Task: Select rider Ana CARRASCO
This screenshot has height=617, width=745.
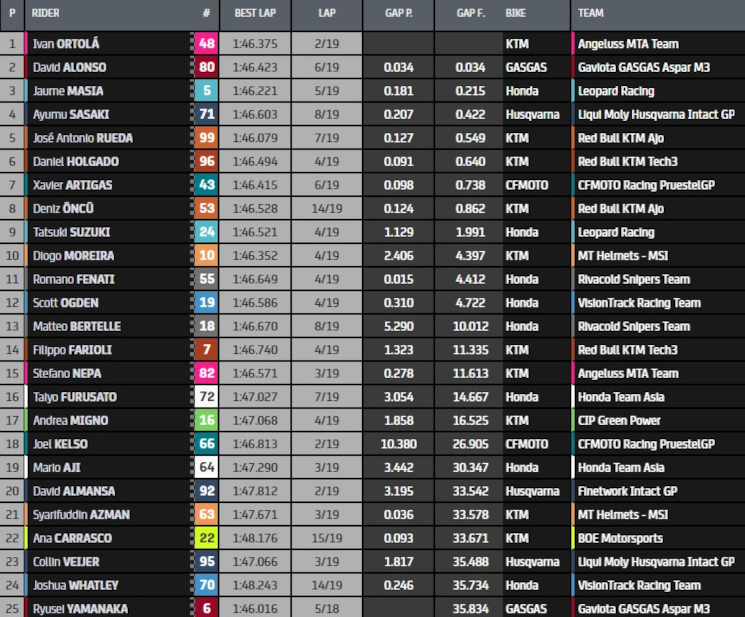Action: pyautogui.click(x=72, y=538)
